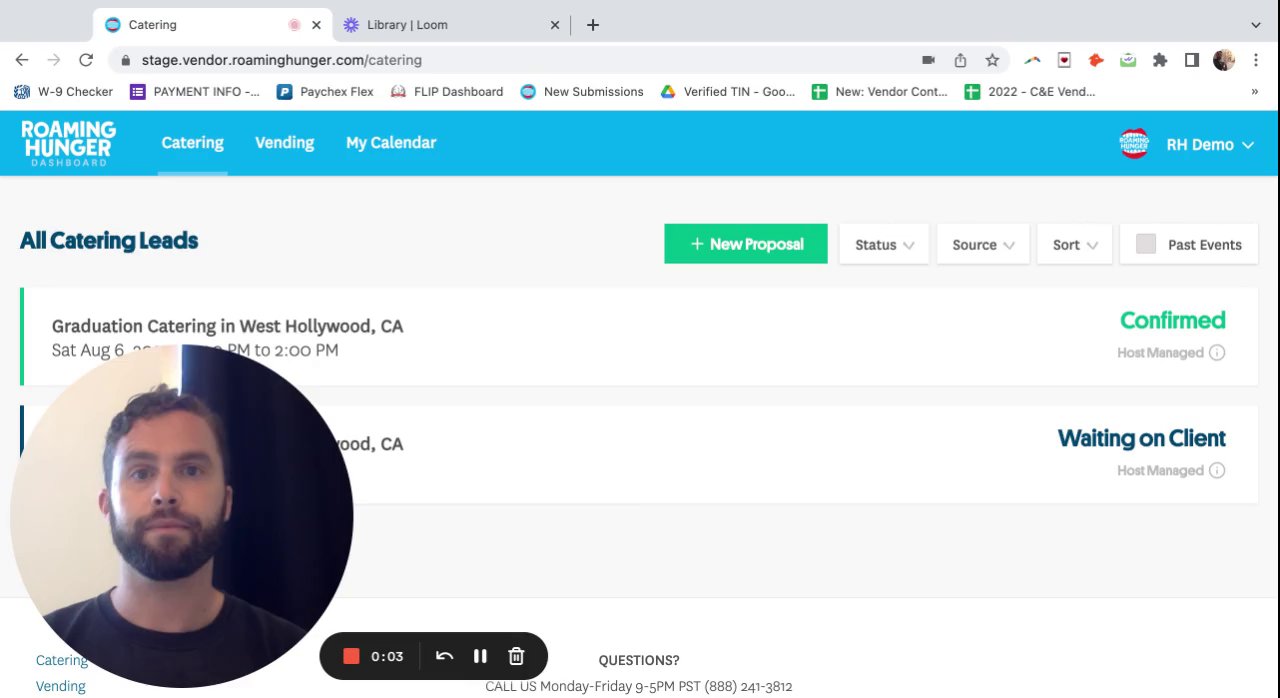Click the footer Vending link
This screenshot has height=698, width=1280.
pyautogui.click(x=61, y=686)
